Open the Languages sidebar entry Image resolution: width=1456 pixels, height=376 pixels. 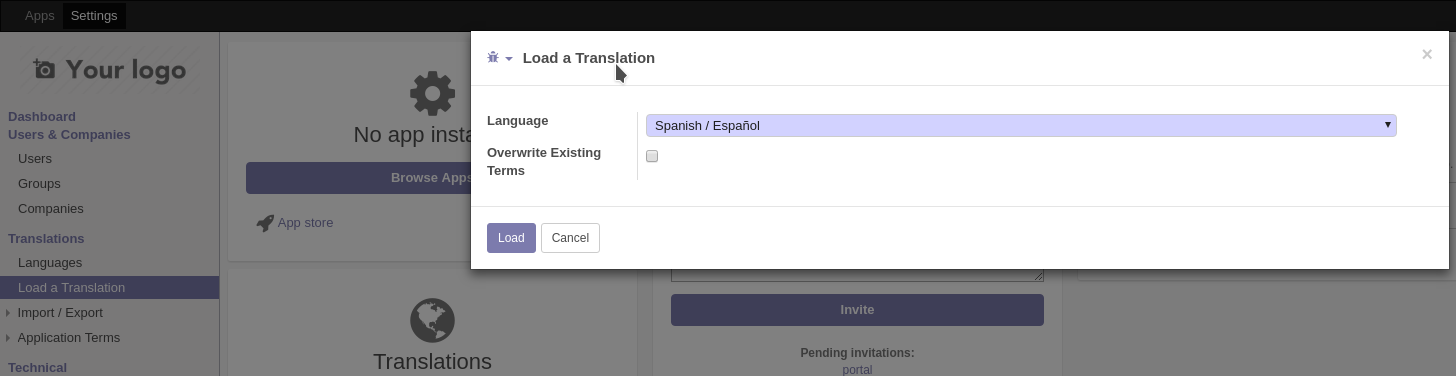(x=50, y=262)
